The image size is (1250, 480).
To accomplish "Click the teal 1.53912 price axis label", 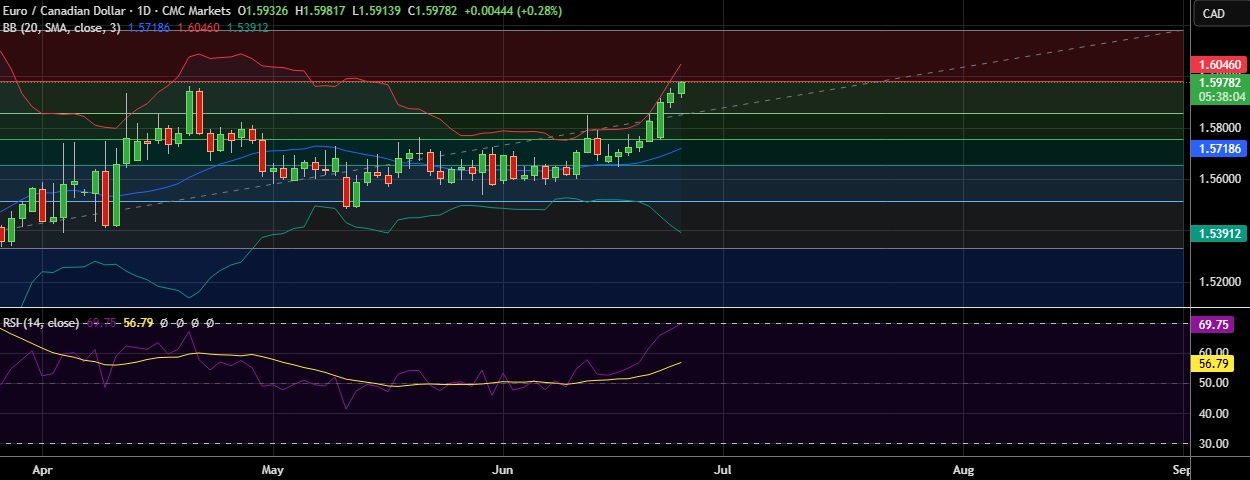I will coord(1220,233).
